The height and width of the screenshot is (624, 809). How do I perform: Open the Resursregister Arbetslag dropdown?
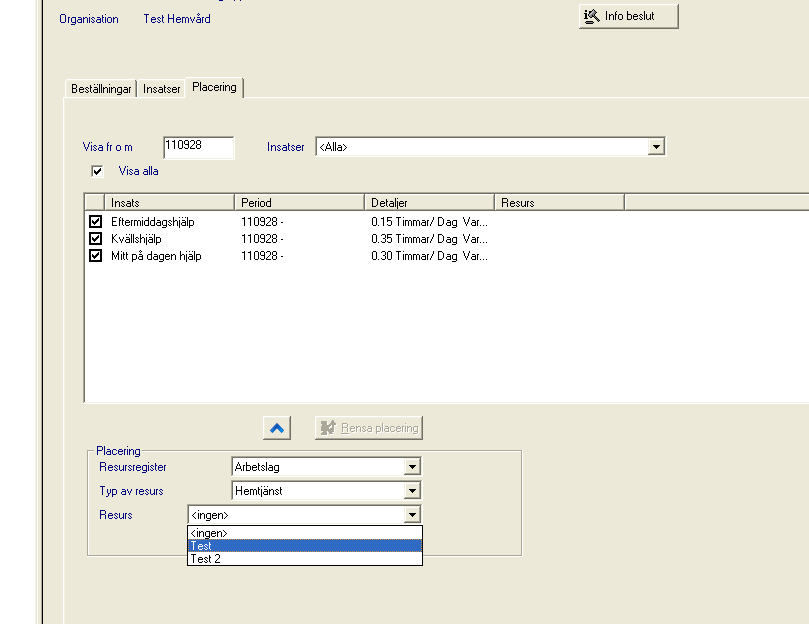412,467
